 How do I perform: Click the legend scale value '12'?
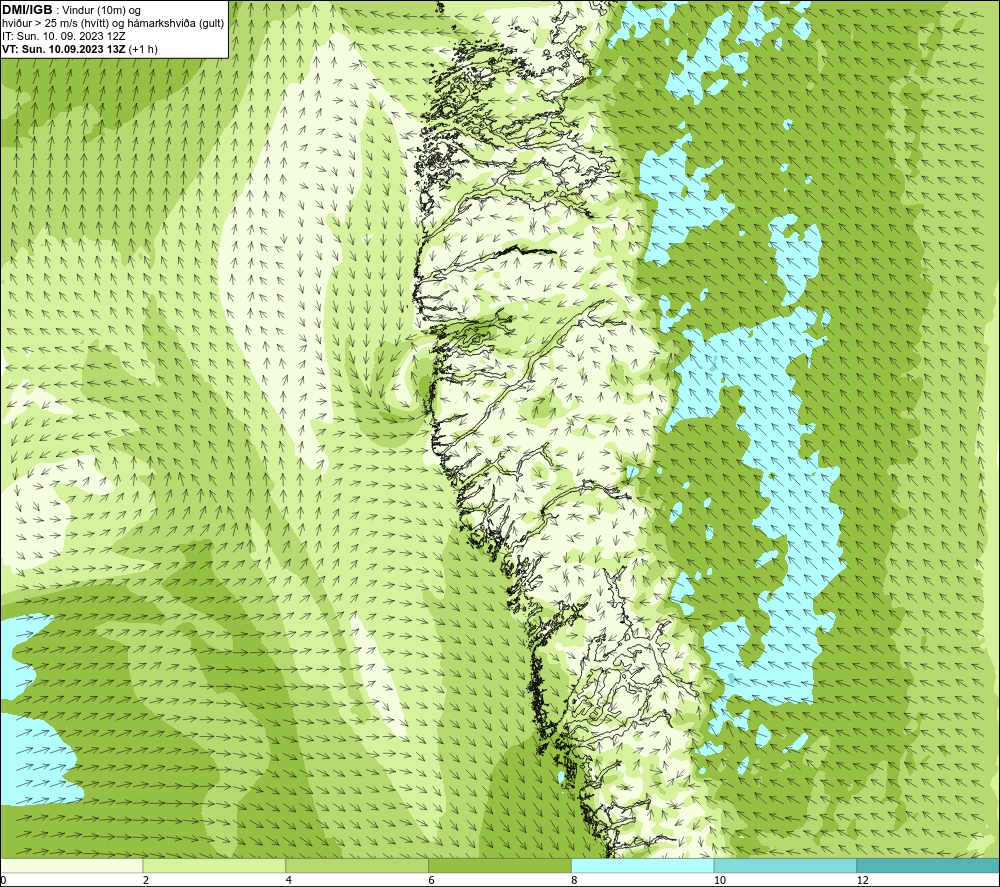pos(862,880)
